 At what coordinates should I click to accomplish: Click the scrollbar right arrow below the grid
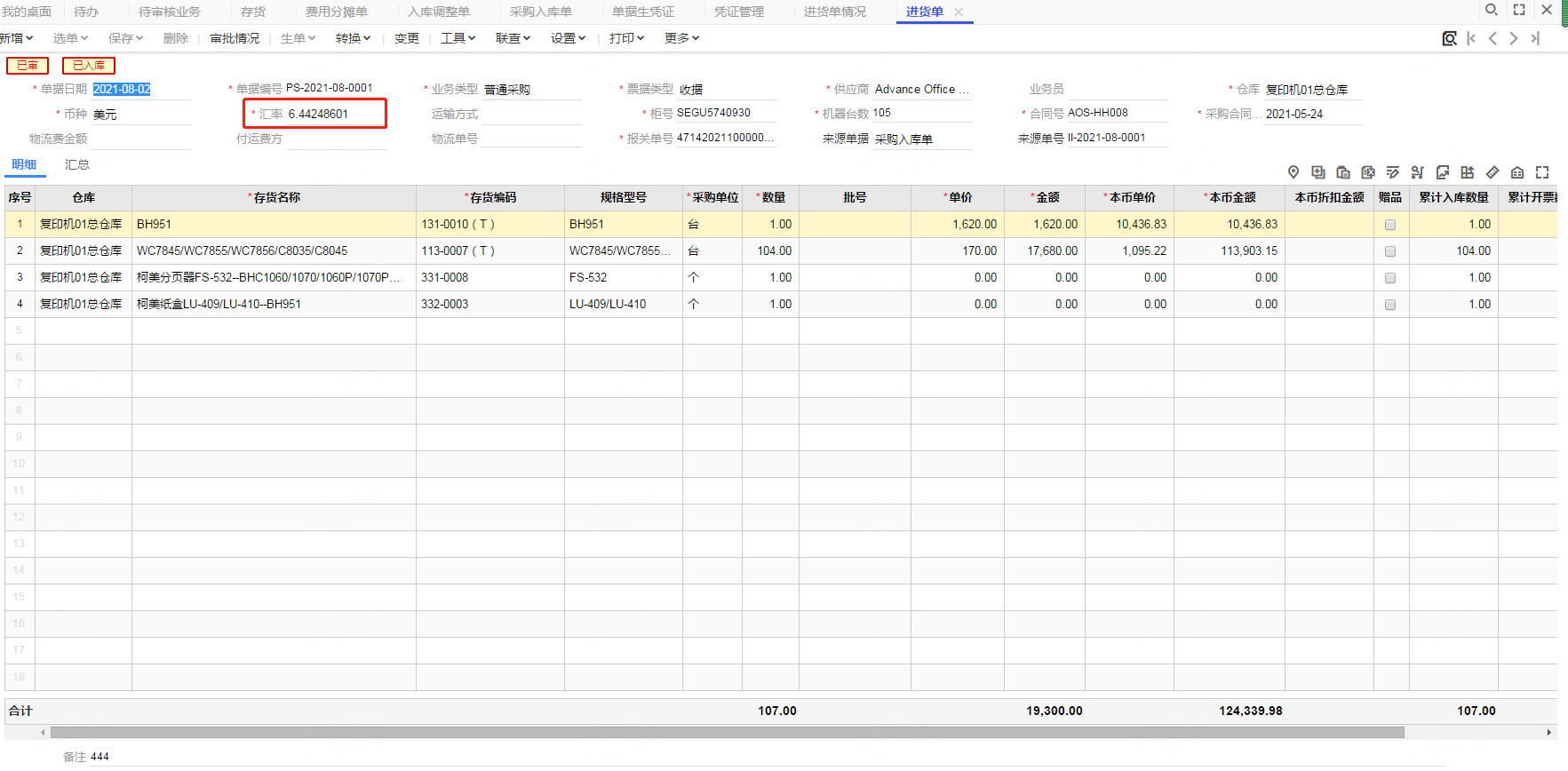click(x=1549, y=733)
